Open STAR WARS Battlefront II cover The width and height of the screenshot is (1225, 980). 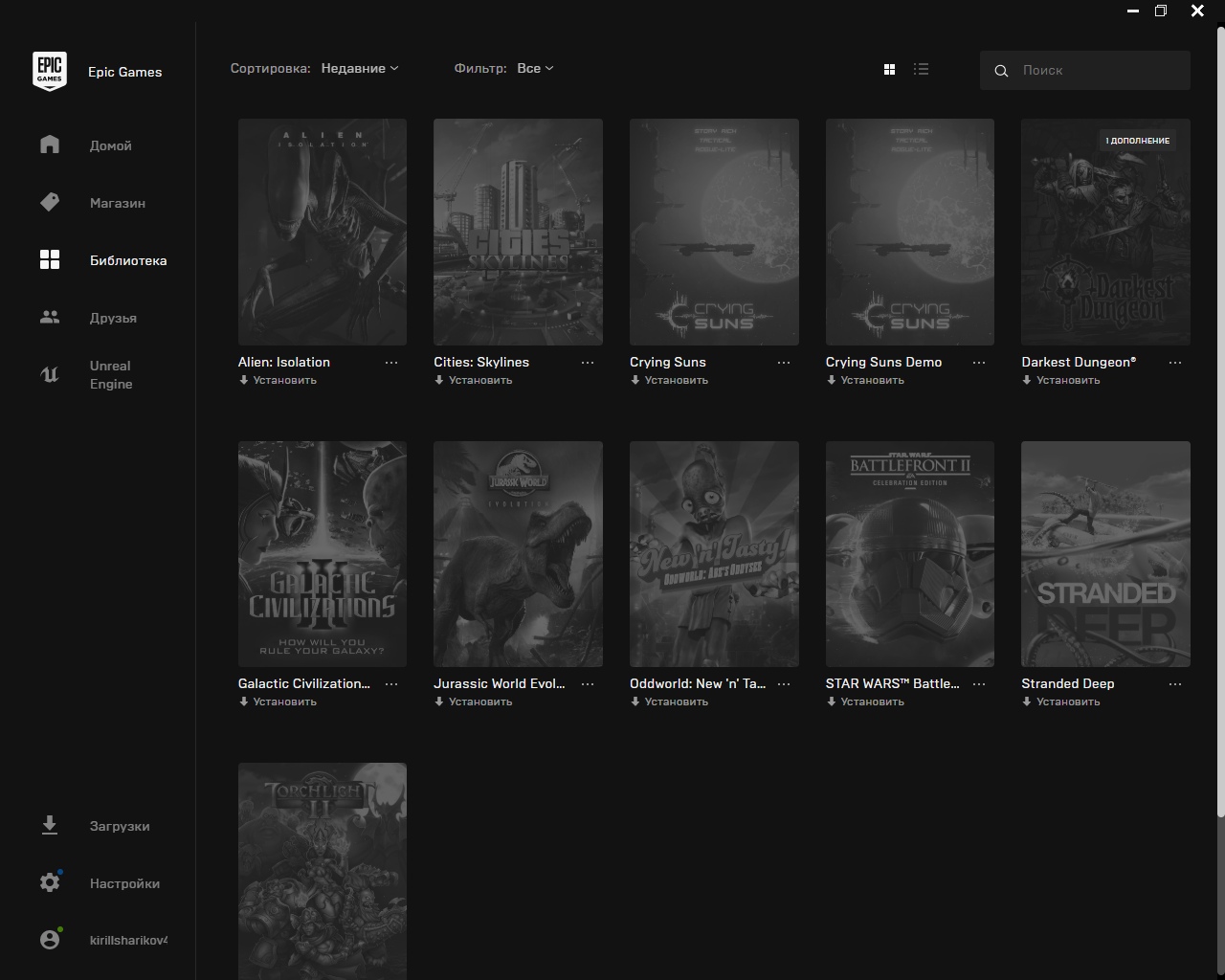(910, 554)
